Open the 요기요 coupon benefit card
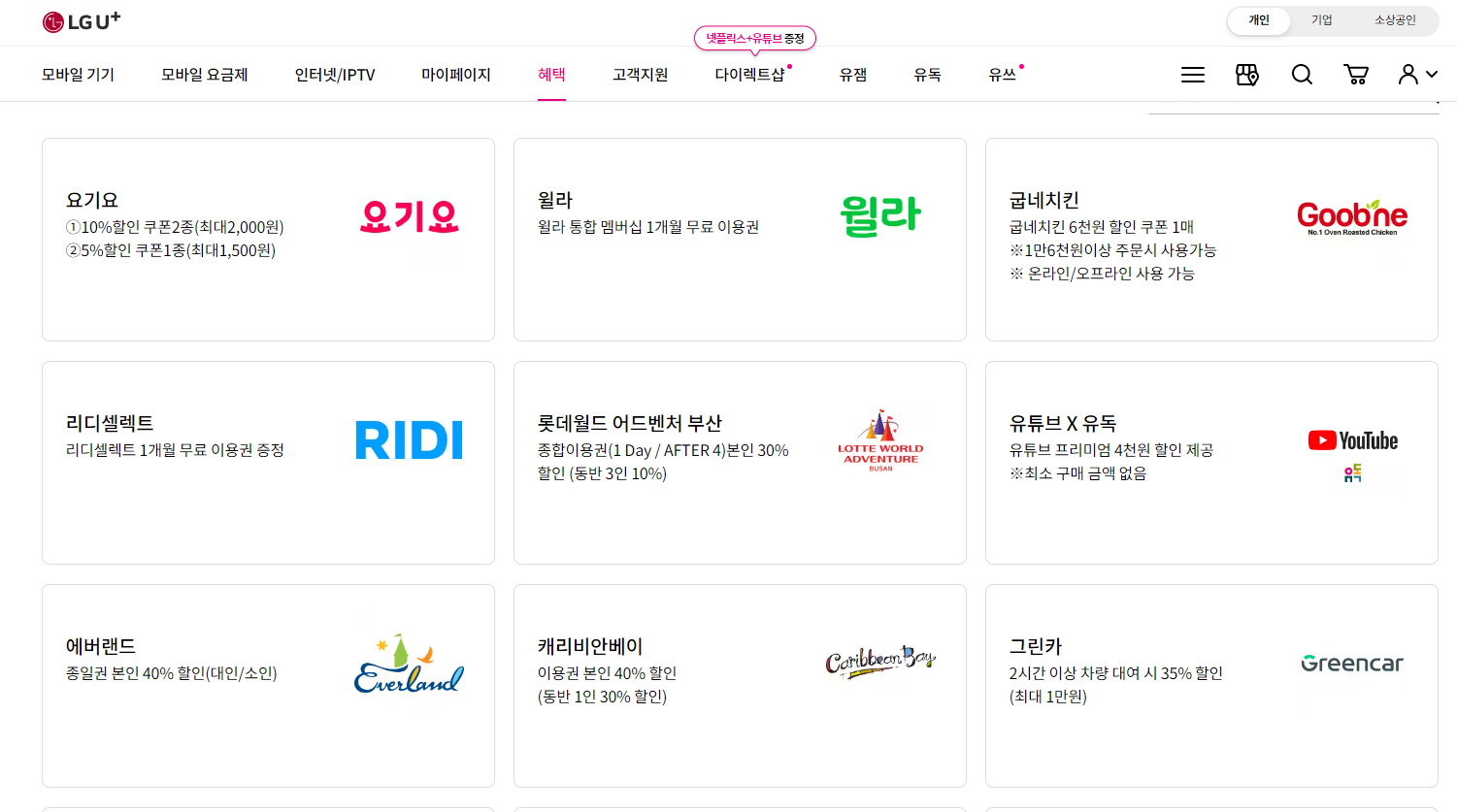 tap(268, 239)
